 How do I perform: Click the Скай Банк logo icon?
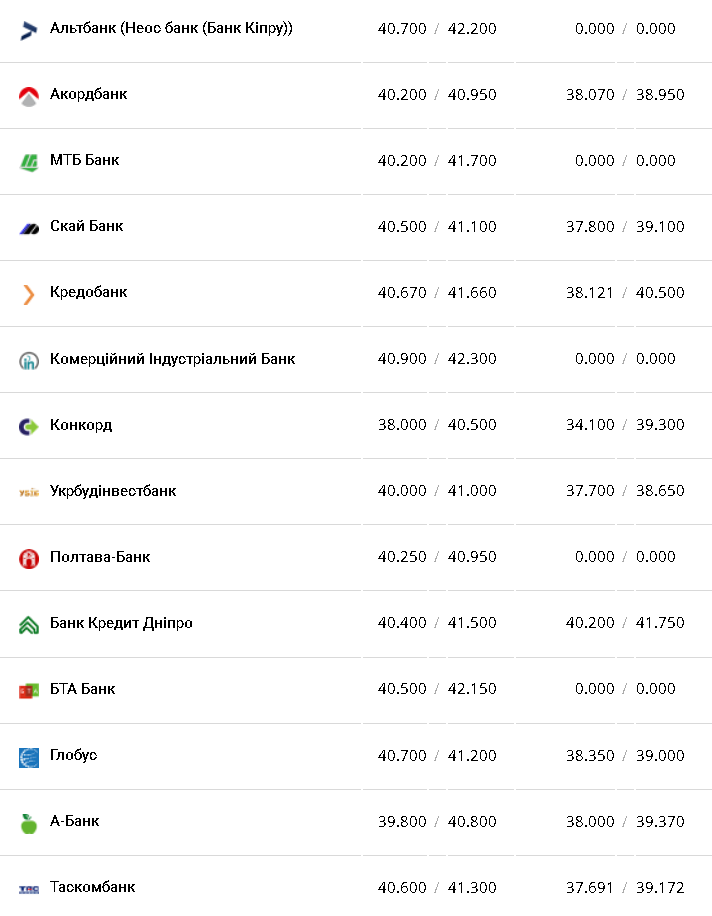(28, 228)
